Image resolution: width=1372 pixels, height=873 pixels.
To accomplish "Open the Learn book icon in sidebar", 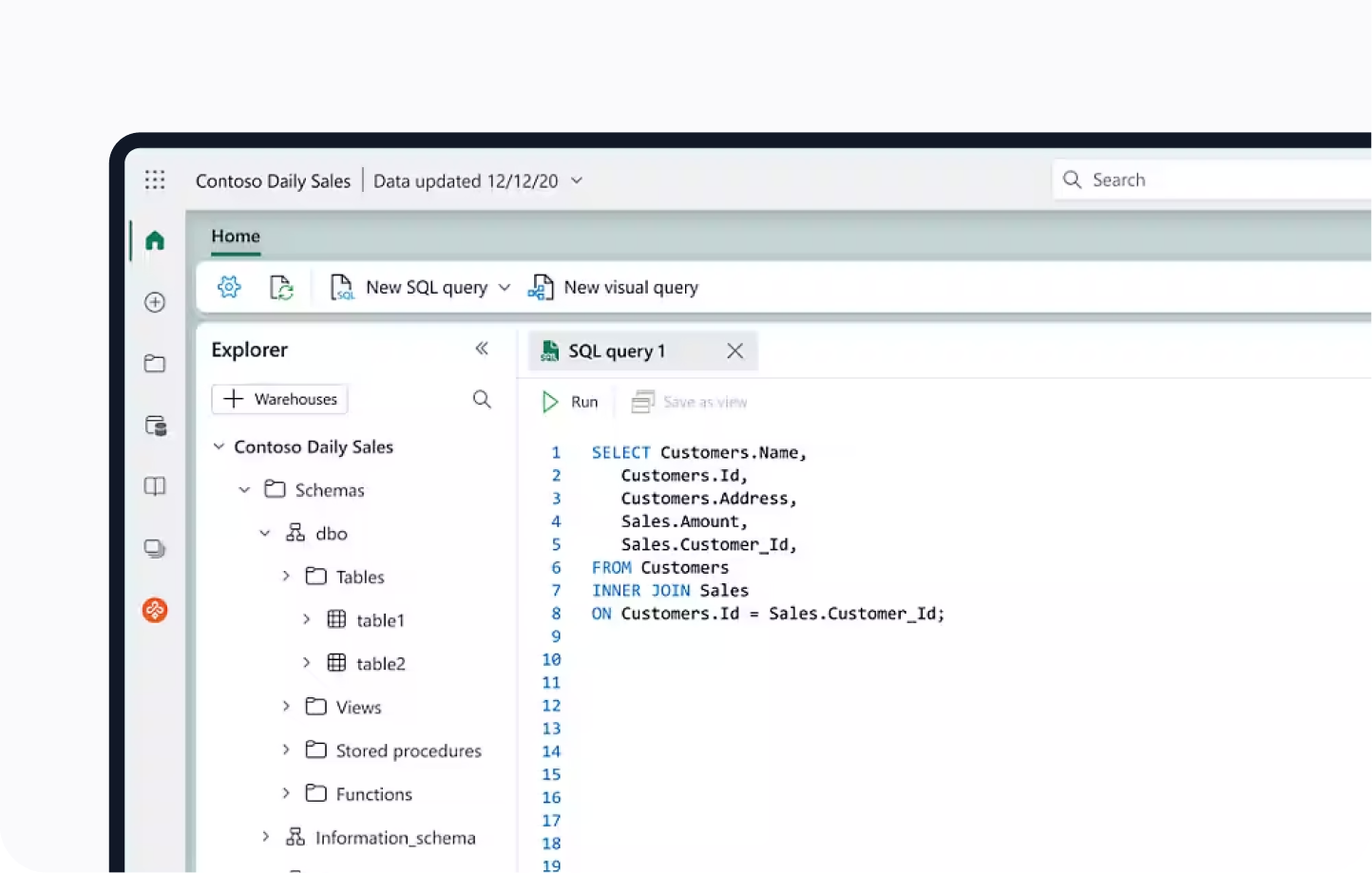I will click(x=155, y=486).
